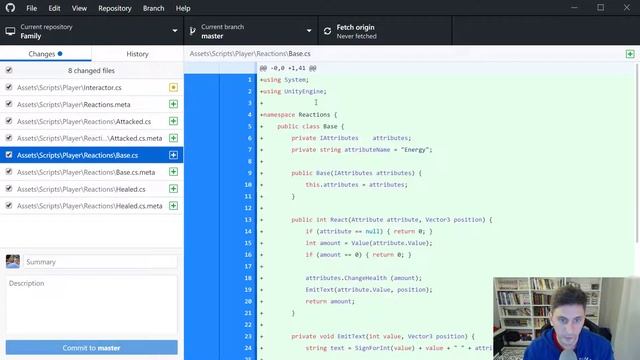640x360 pixels.
Task: Open the View menu
Action: click(79, 8)
